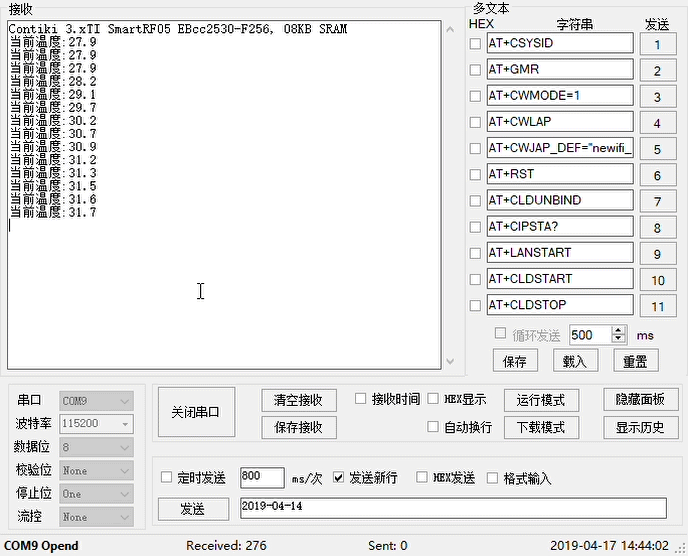This screenshot has height=556, width=688.
Task: Toggle HEX checkbox for AT+GMR row
Action: [475, 70]
